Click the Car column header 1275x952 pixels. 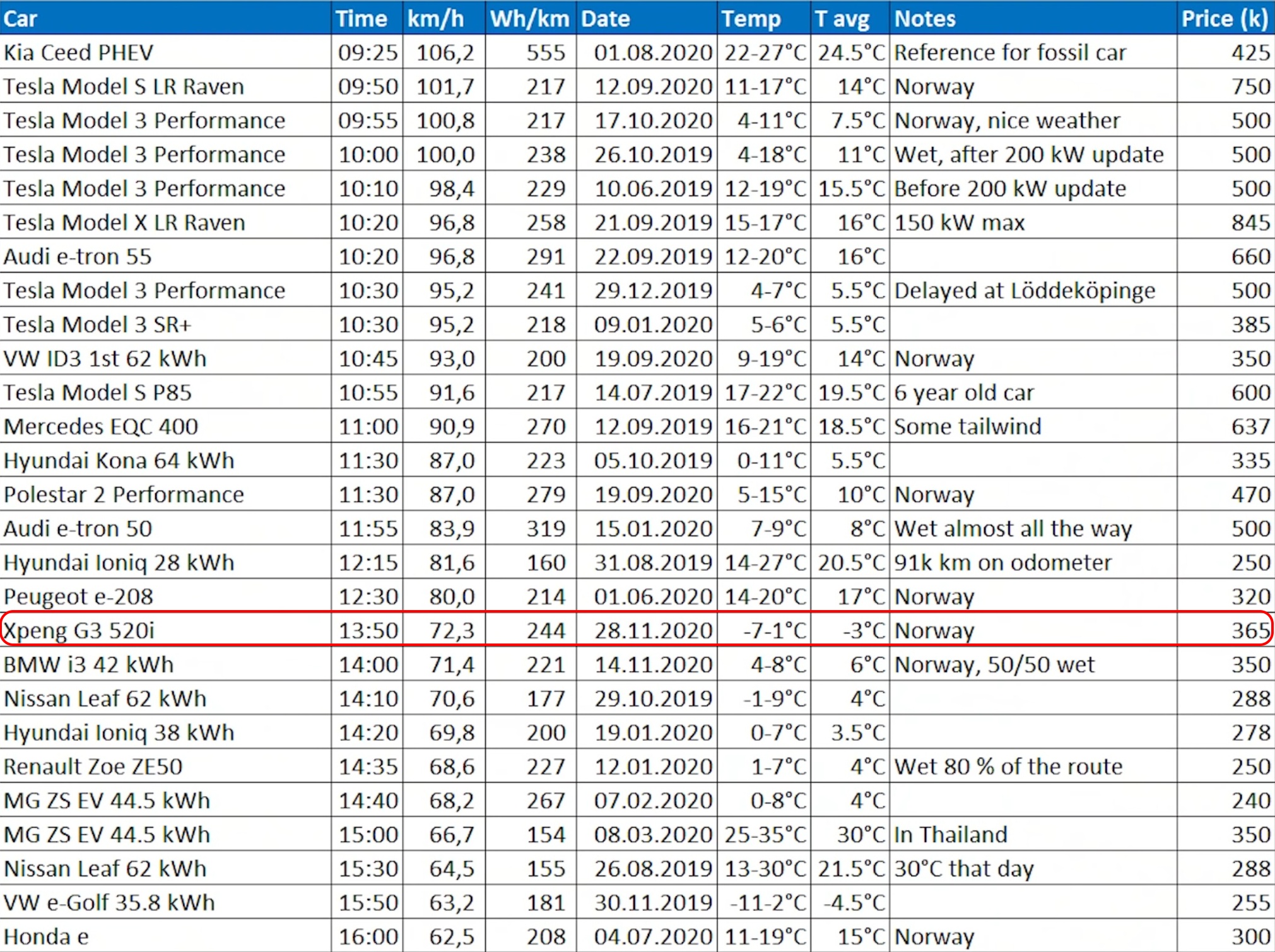click(x=165, y=18)
